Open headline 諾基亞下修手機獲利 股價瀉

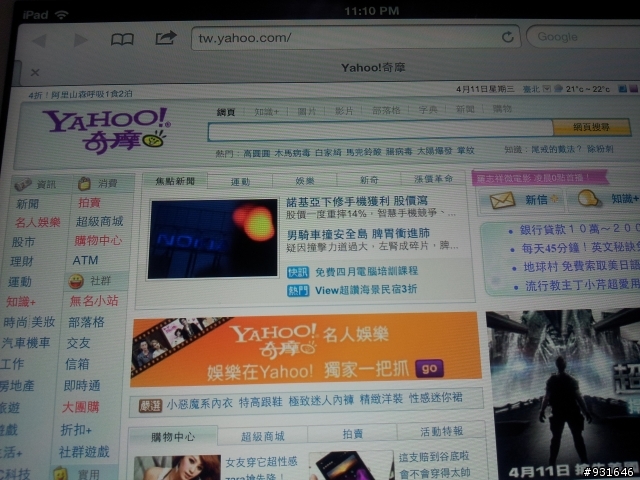pyautogui.click(x=357, y=201)
